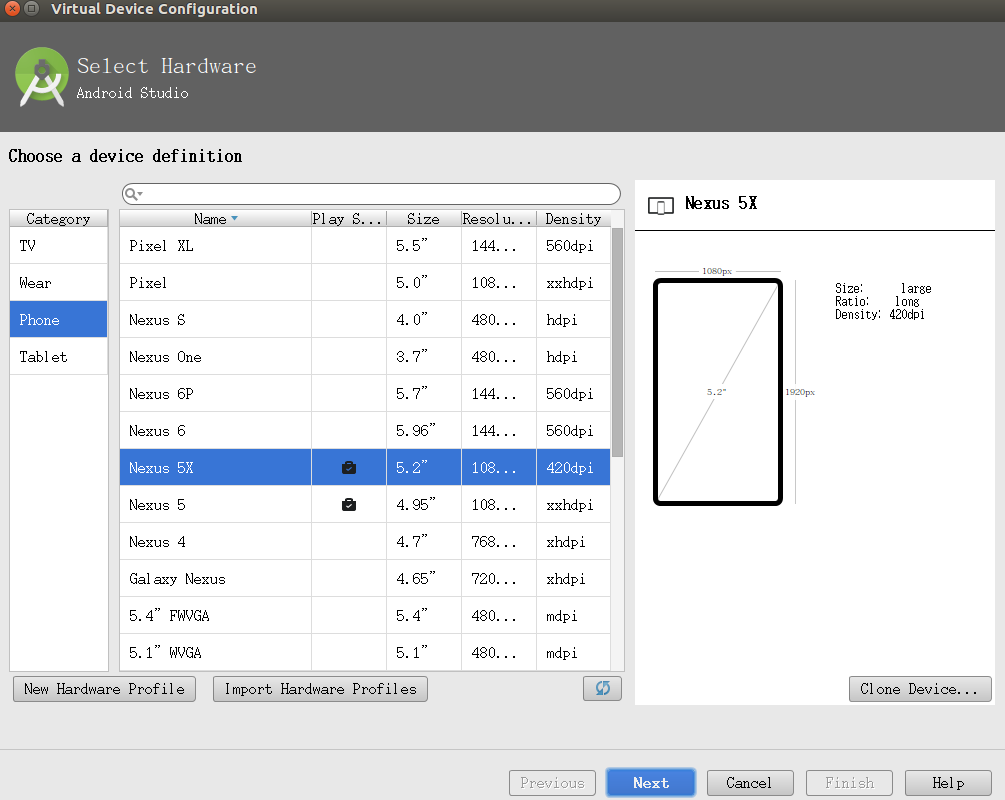Select the TV category
This screenshot has height=800, width=1005.
tap(58, 246)
